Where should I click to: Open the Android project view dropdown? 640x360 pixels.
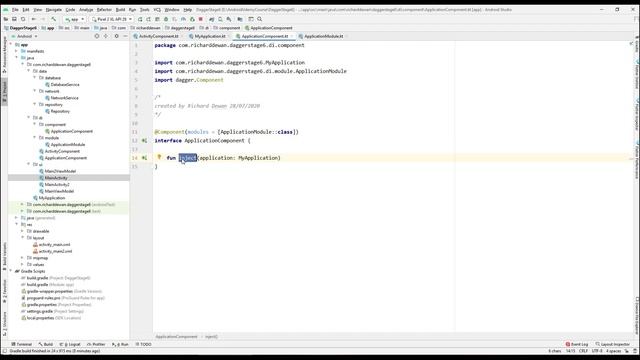pyautogui.click(x=24, y=36)
